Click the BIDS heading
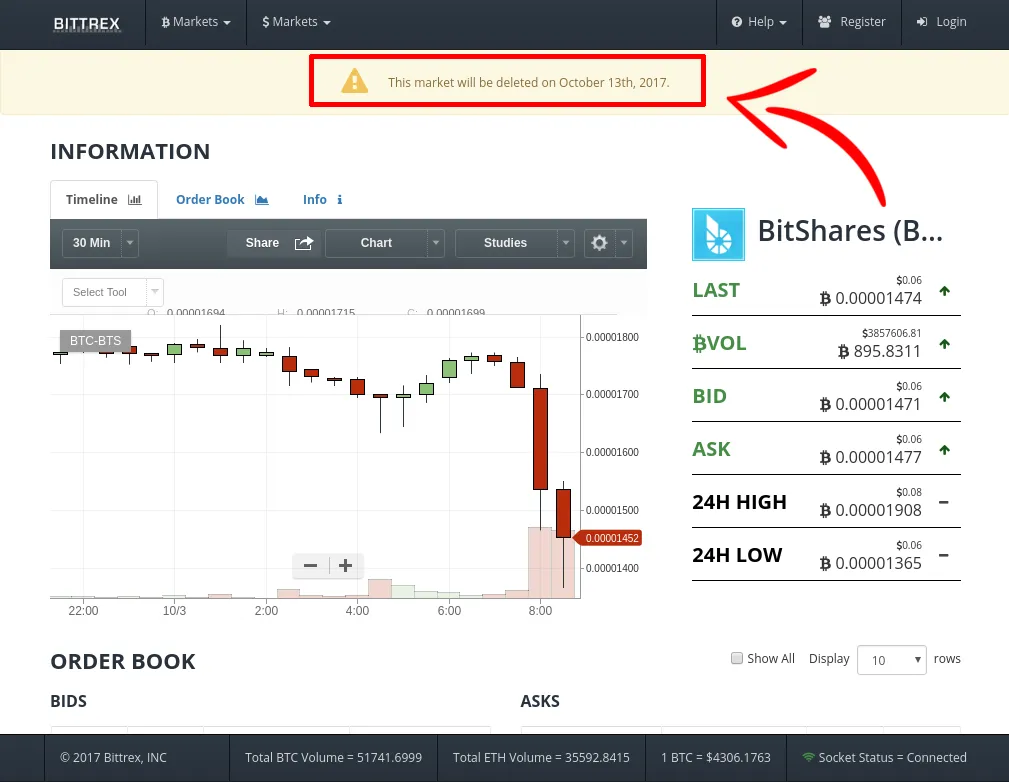The image size is (1009, 782). pos(68,701)
